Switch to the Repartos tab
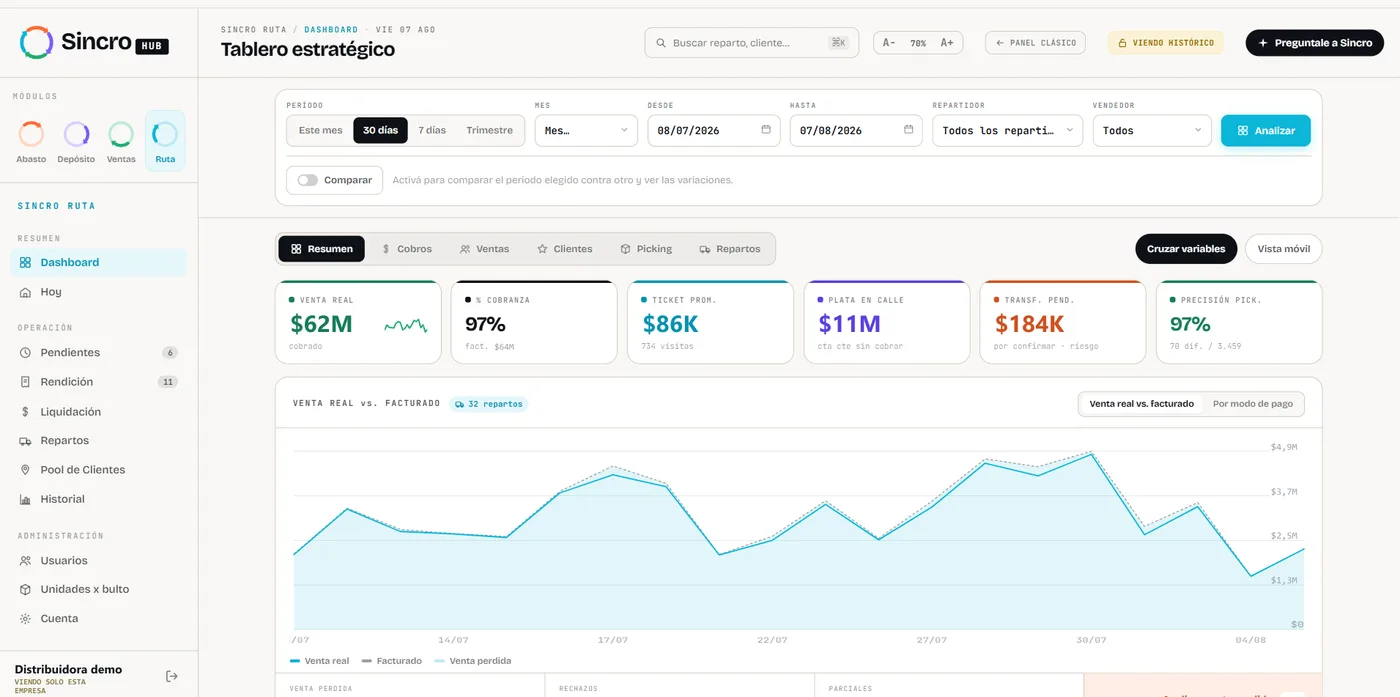Image resolution: width=1400 pixels, height=697 pixels. click(730, 249)
